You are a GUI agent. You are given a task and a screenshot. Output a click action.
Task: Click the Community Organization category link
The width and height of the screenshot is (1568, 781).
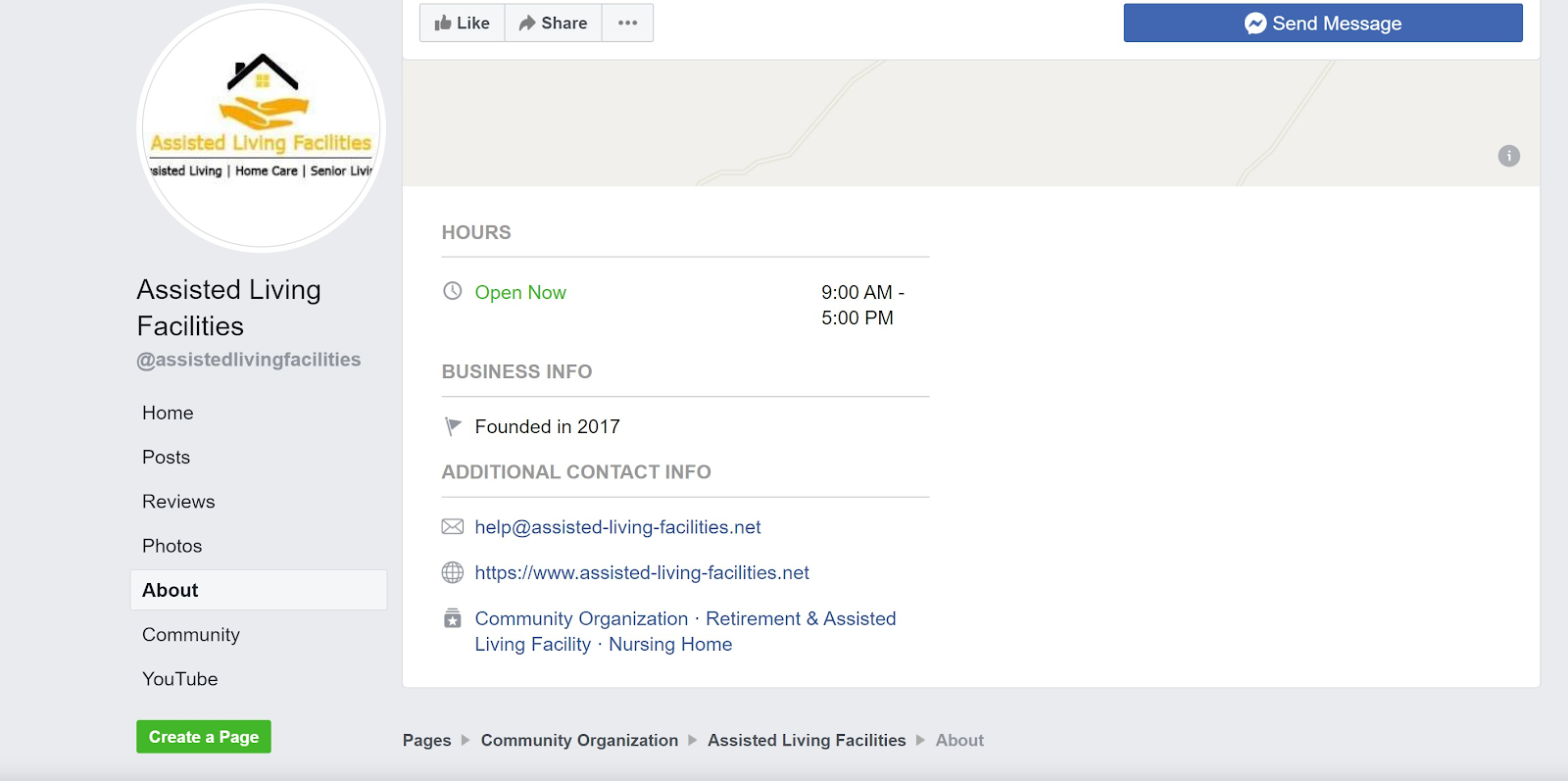pos(582,618)
